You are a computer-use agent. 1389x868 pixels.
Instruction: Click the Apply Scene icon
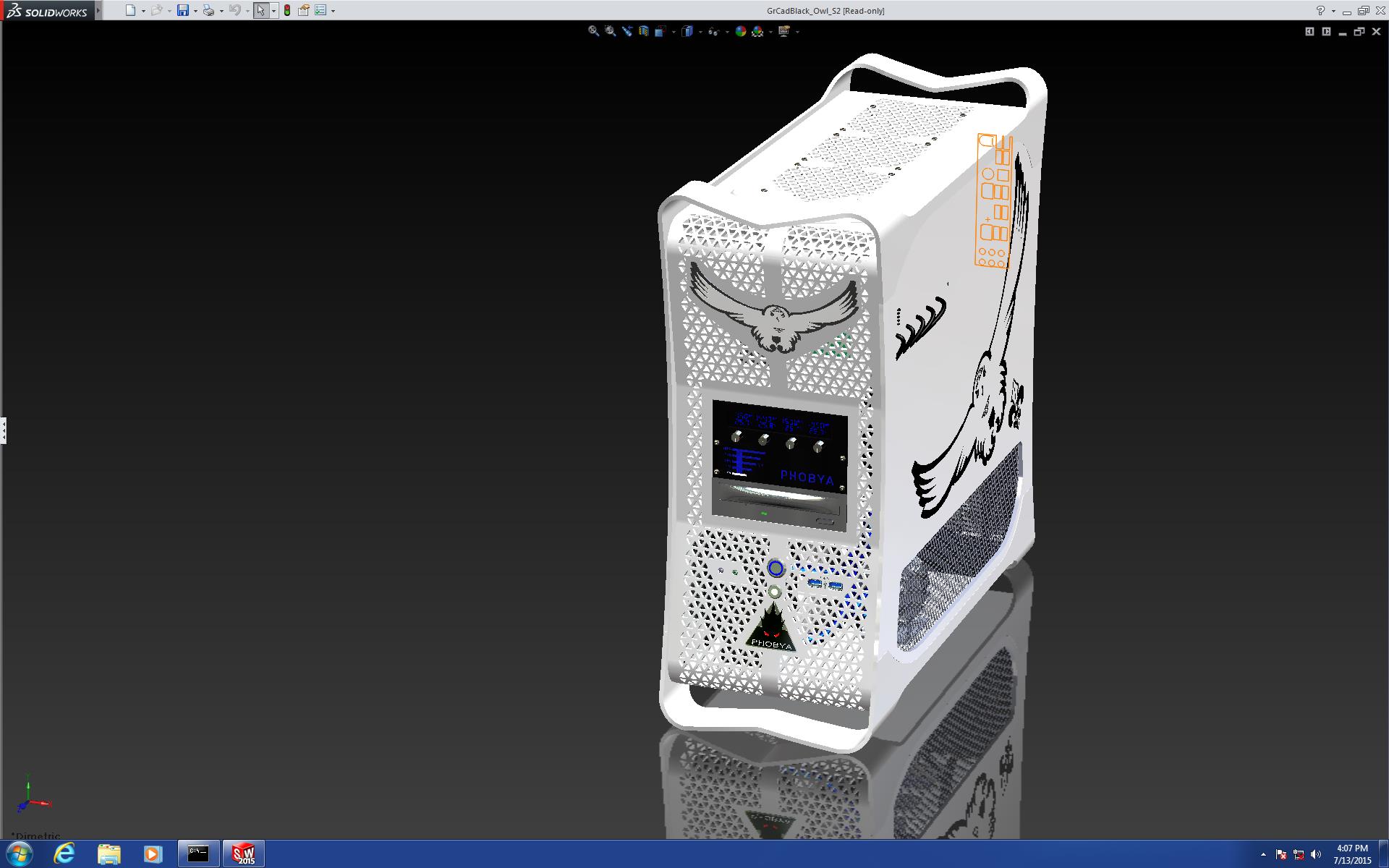tap(757, 31)
